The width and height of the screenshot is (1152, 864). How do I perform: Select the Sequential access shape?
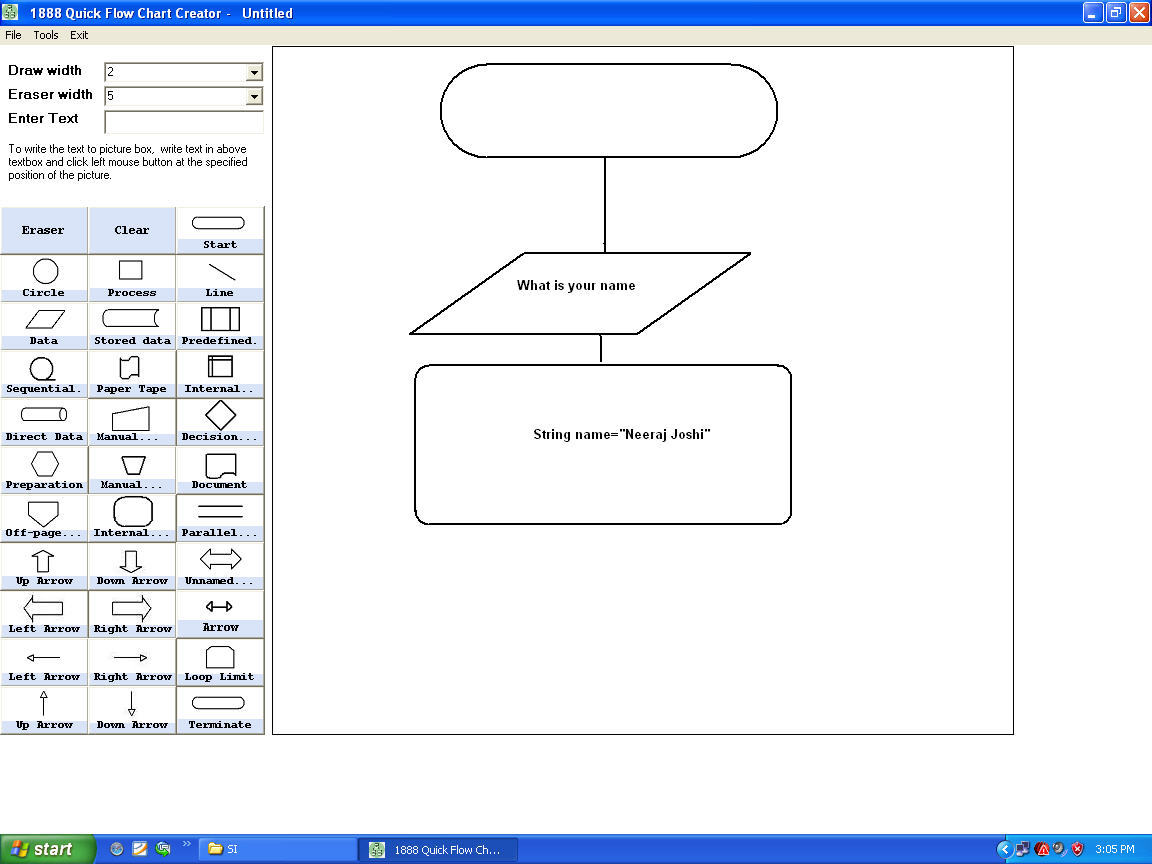44,375
